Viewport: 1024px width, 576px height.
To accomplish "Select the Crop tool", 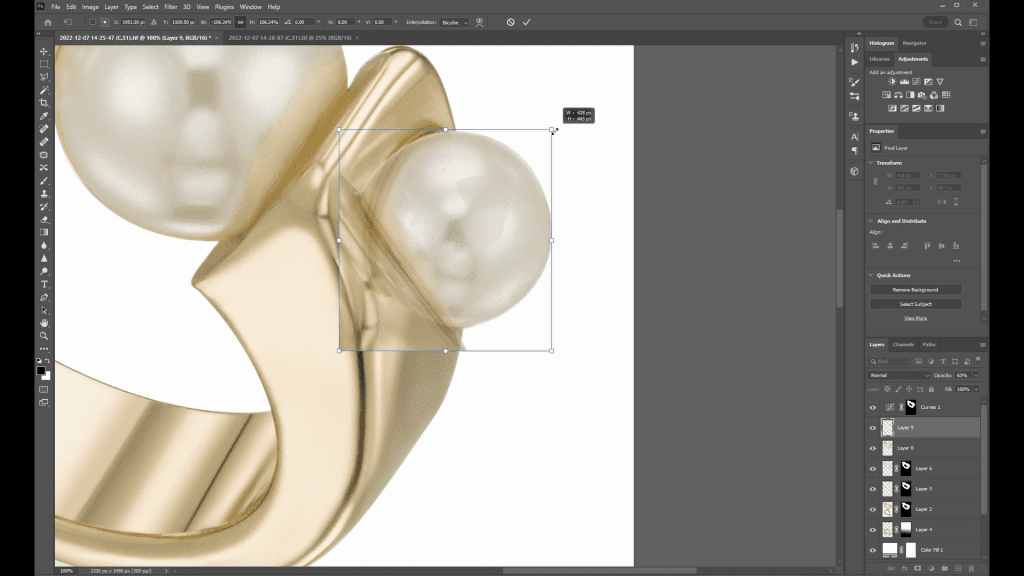I will click(x=44, y=103).
